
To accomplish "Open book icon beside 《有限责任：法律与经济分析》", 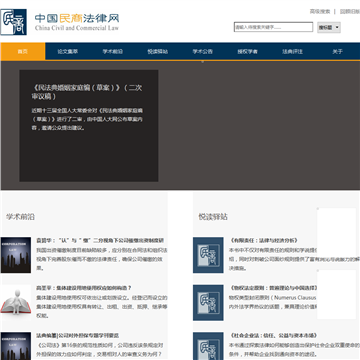I will coord(208,255).
